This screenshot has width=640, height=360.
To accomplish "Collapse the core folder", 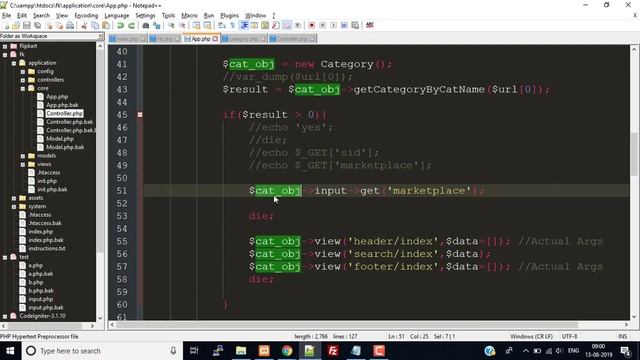I will tap(23, 88).
